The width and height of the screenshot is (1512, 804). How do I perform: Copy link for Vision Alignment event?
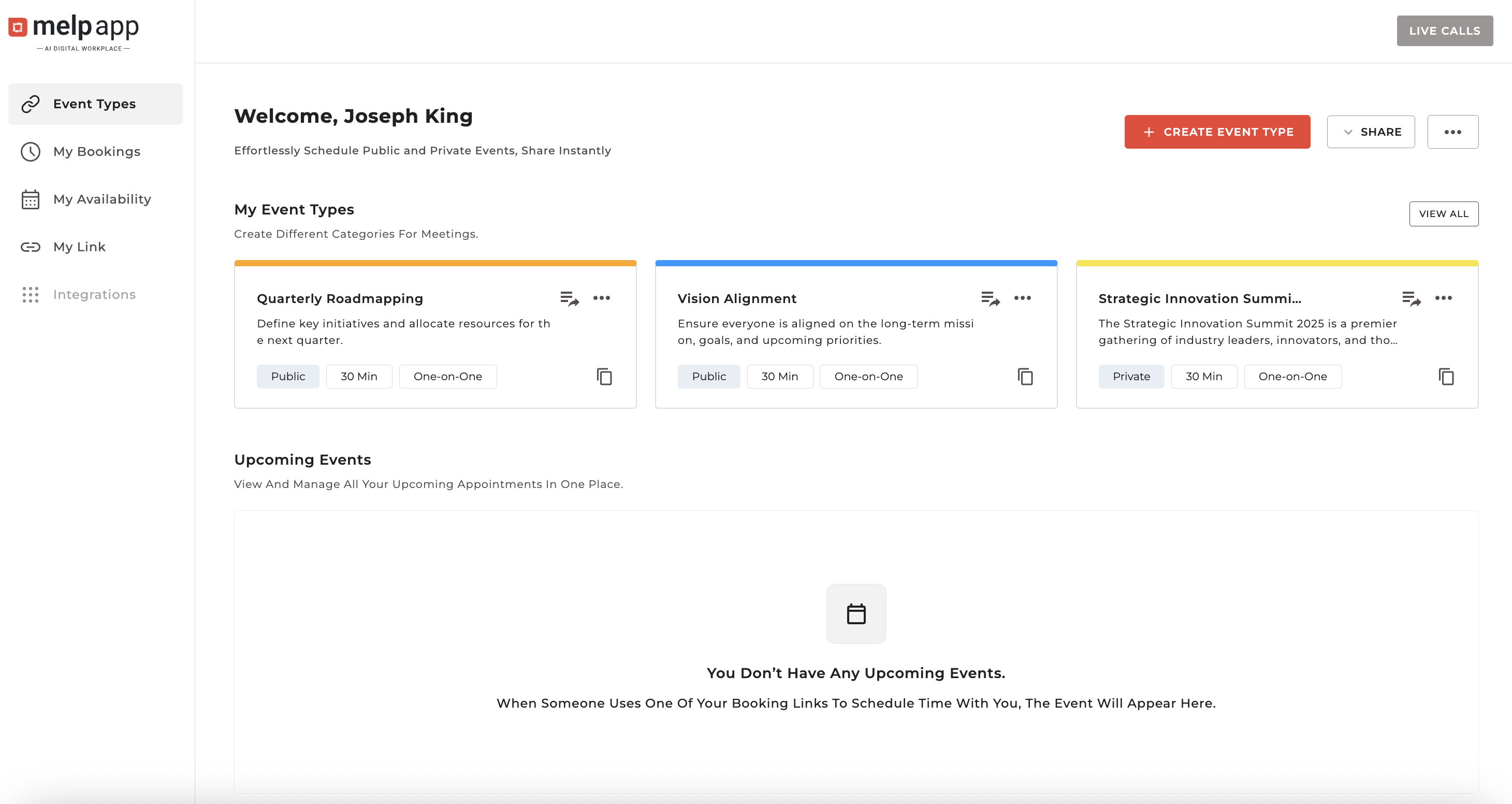(1025, 377)
